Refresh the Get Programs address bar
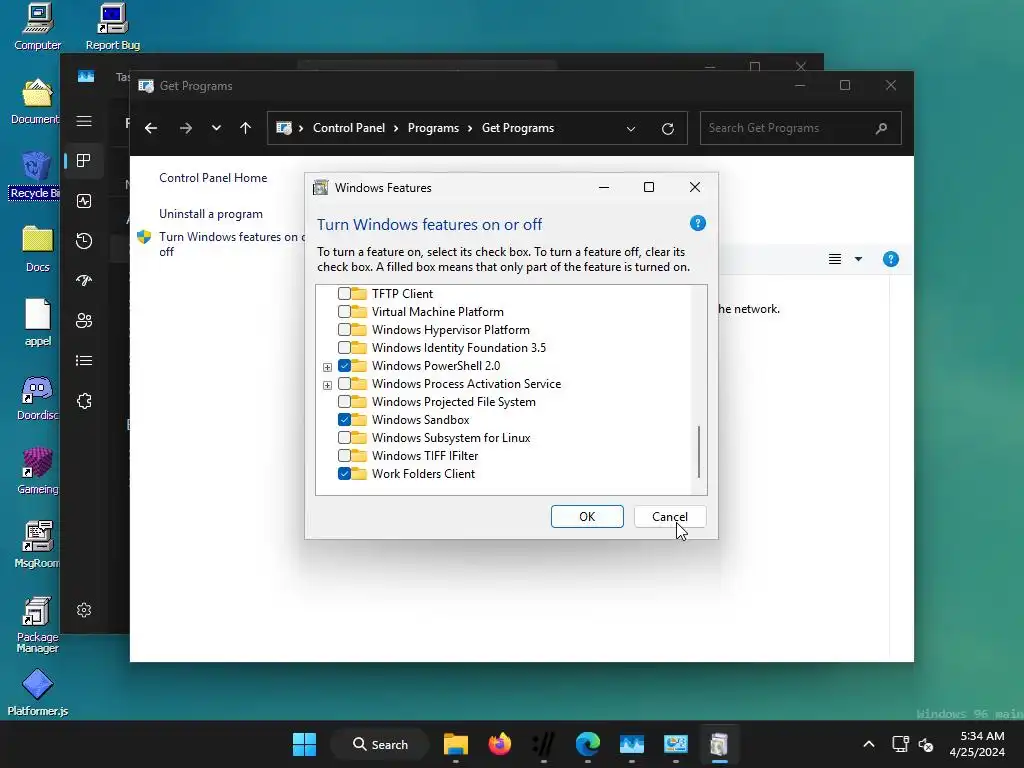 pos(667,129)
